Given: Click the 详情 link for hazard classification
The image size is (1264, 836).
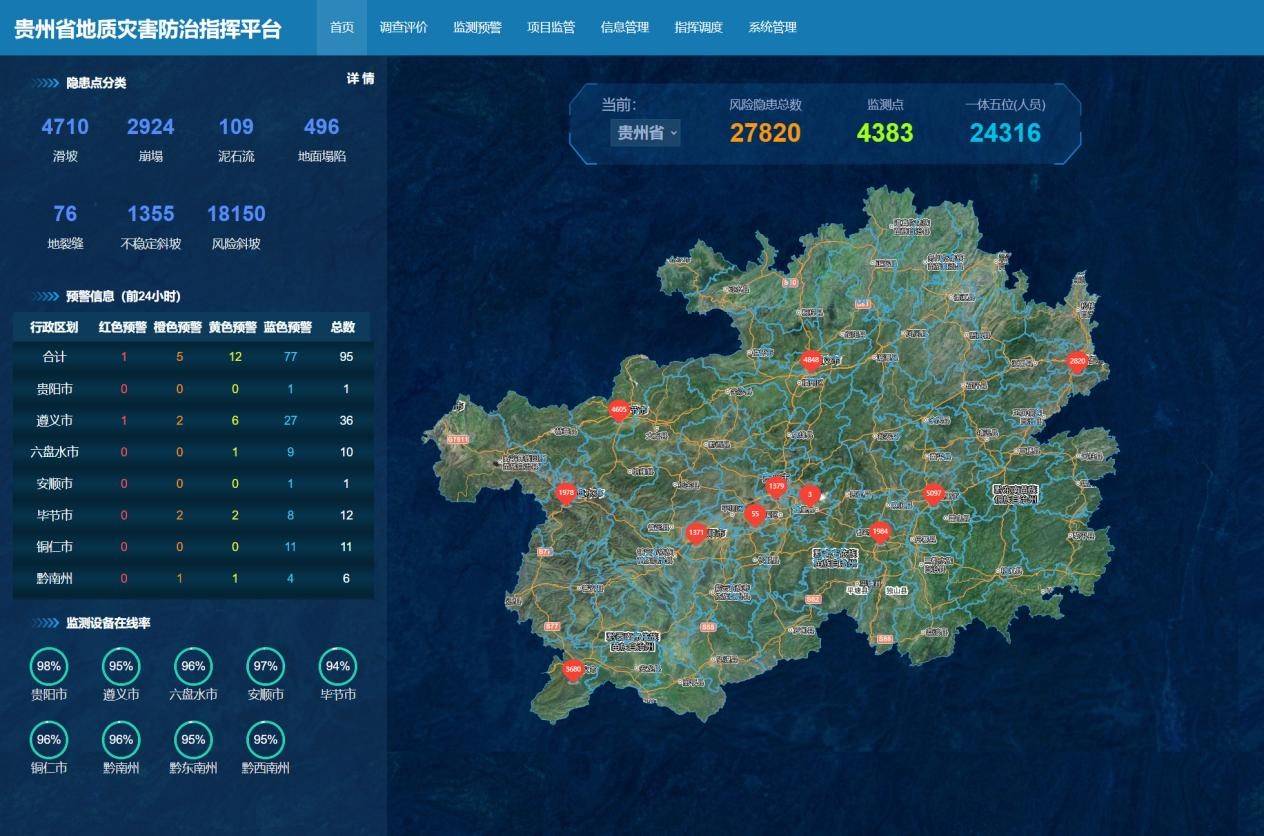Looking at the screenshot, I should coord(360,79).
